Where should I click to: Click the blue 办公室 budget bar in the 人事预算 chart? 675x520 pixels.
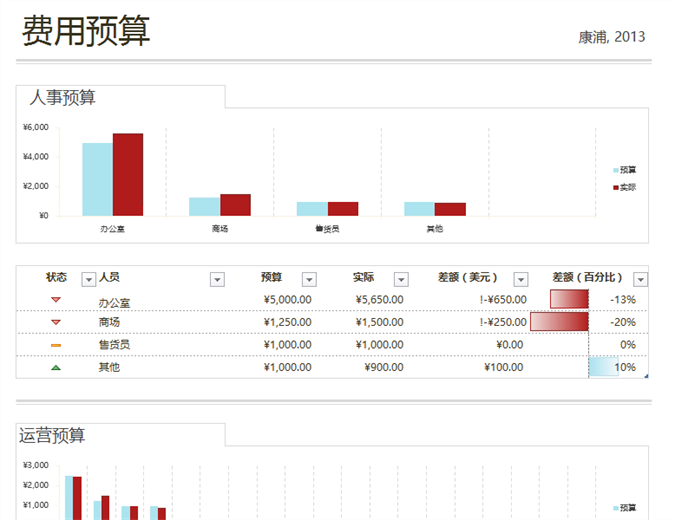[x=98, y=180]
